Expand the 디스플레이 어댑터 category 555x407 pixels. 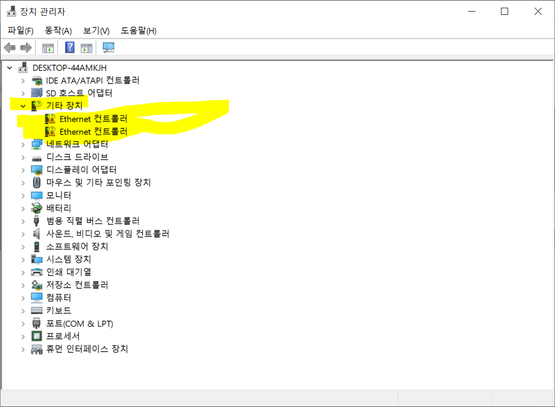[x=23, y=170]
